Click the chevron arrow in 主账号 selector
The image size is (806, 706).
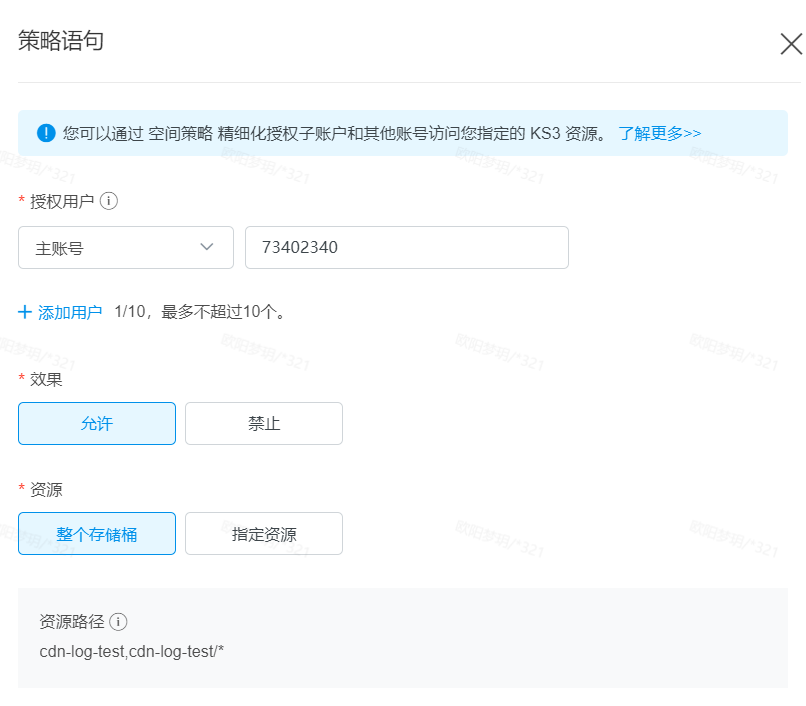click(x=207, y=247)
